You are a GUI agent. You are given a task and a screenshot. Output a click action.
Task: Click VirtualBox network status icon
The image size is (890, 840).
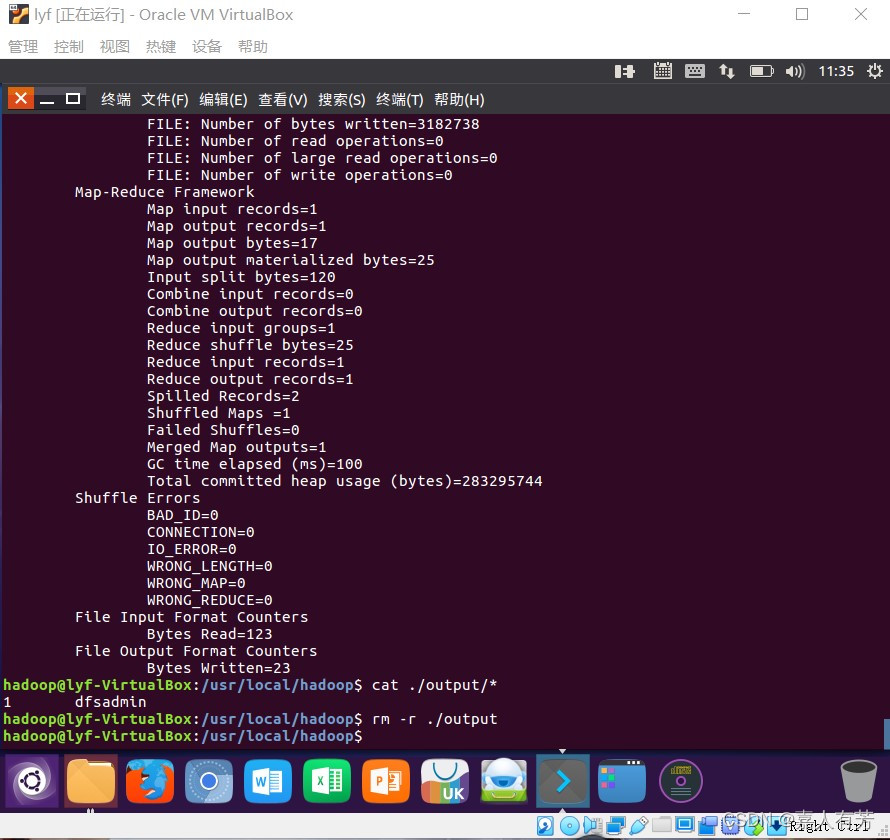616,825
